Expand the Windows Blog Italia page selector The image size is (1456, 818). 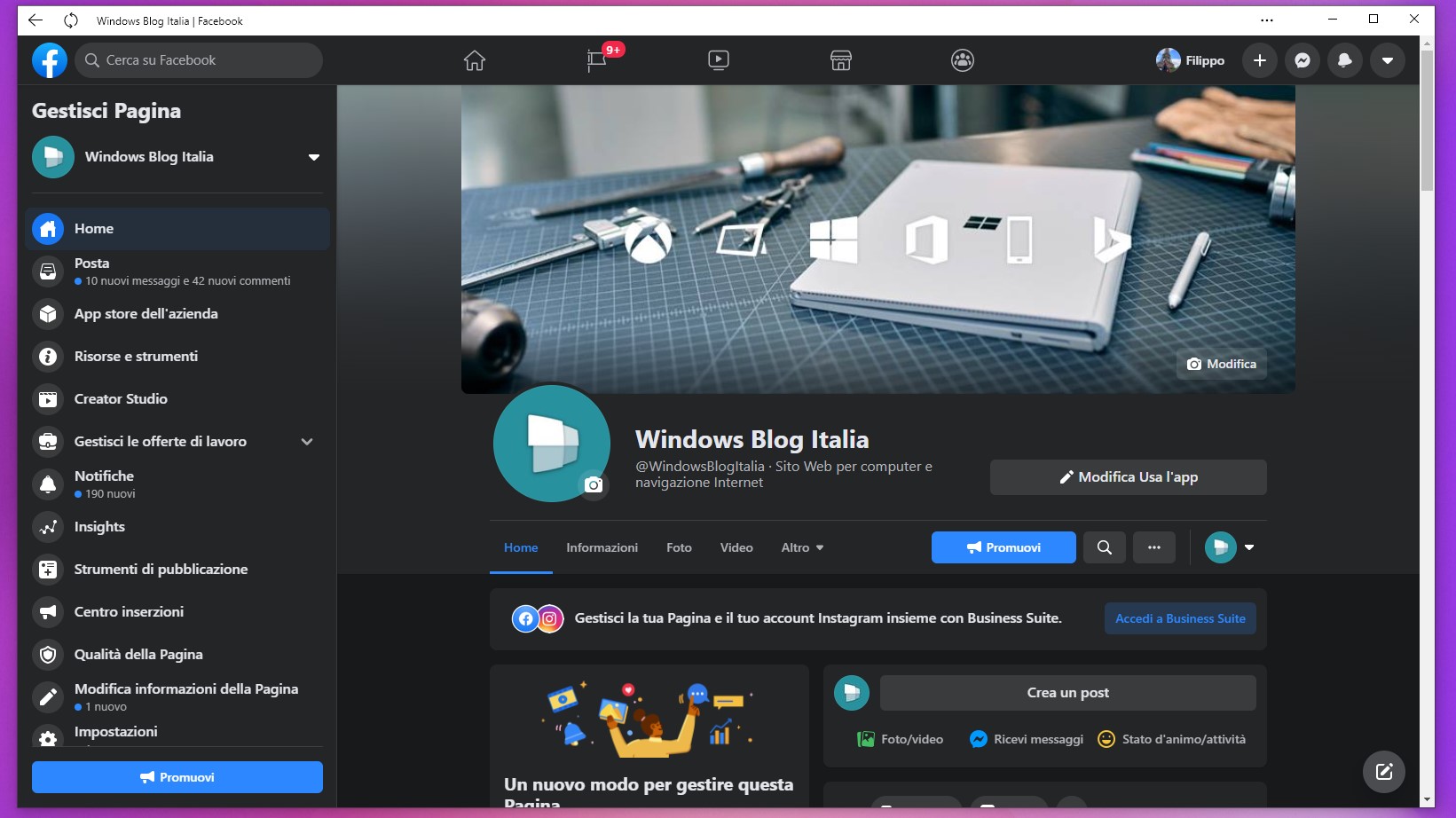click(x=177, y=157)
